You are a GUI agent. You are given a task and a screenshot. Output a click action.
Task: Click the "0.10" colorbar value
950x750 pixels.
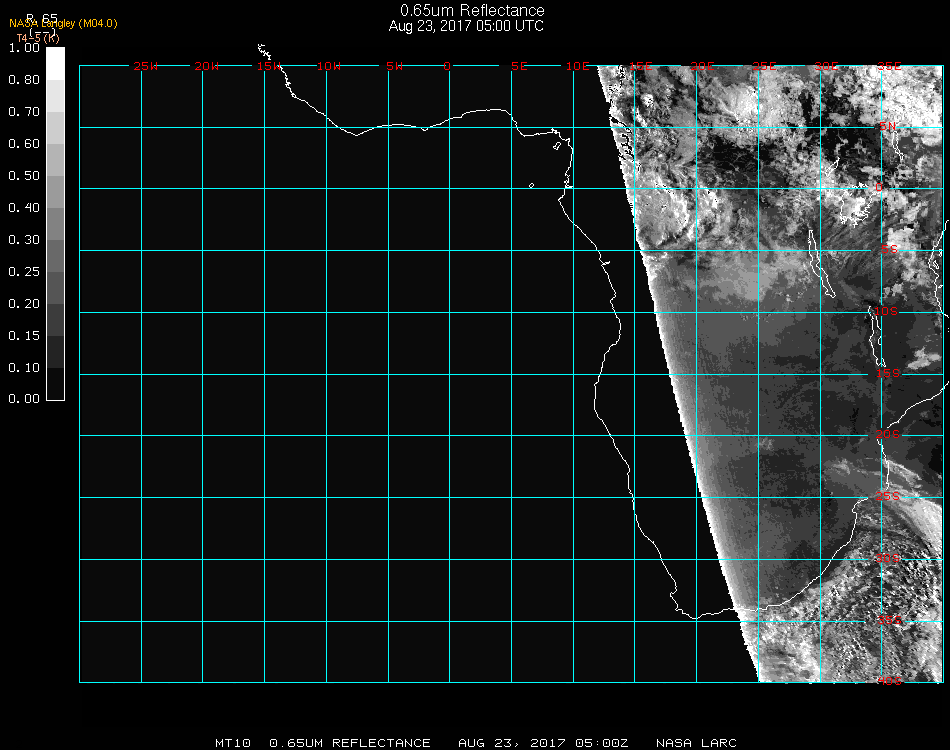[x=24, y=368]
